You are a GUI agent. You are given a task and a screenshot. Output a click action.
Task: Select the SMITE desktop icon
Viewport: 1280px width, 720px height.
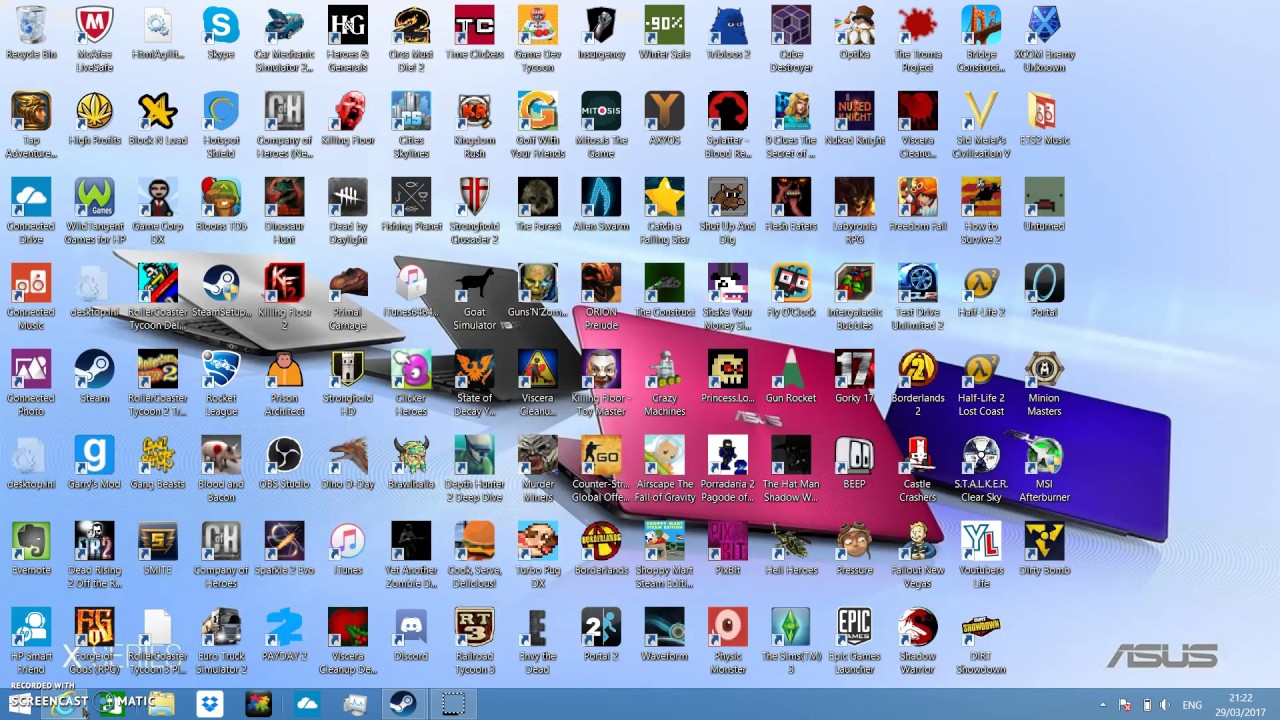click(157, 549)
